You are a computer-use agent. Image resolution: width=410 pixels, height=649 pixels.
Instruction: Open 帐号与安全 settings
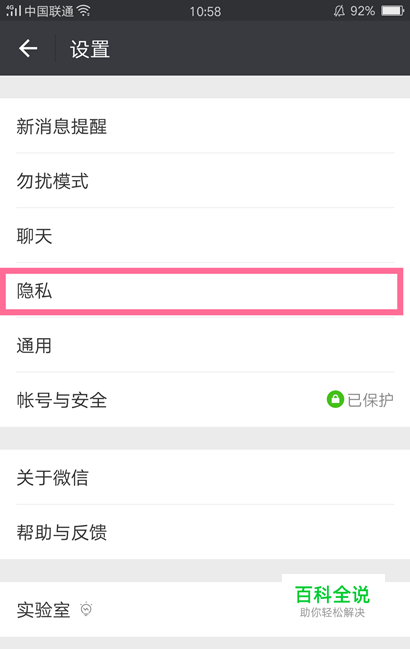coord(205,400)
